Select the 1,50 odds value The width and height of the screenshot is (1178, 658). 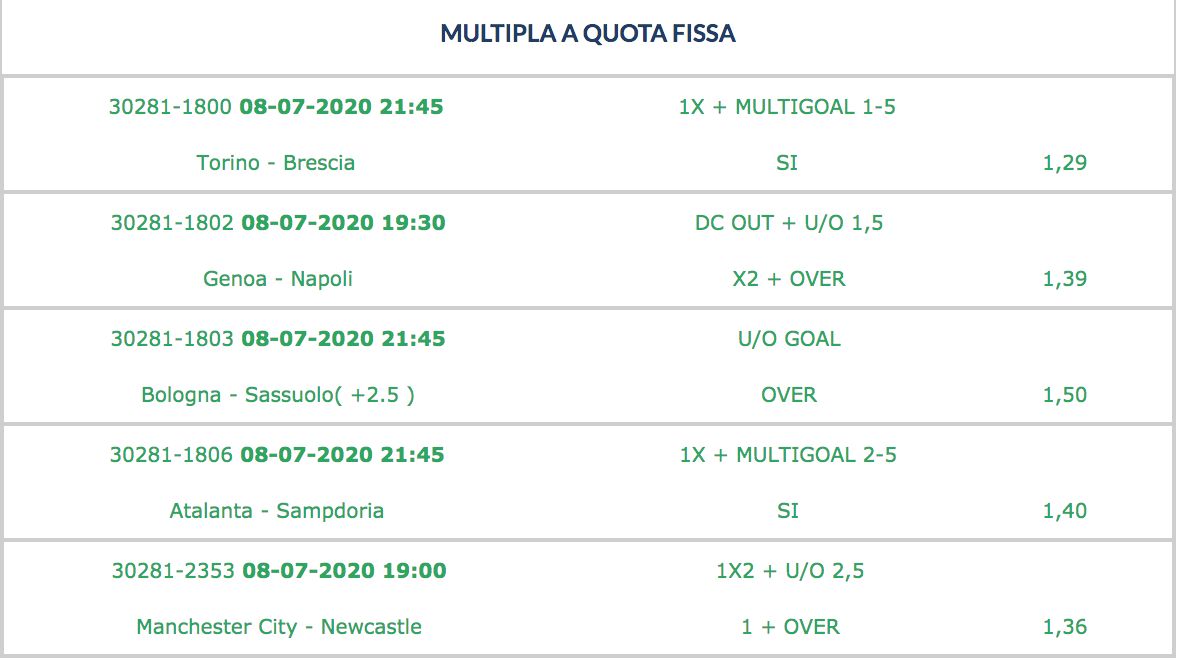pyautogui.click(x=1065, y=395)
